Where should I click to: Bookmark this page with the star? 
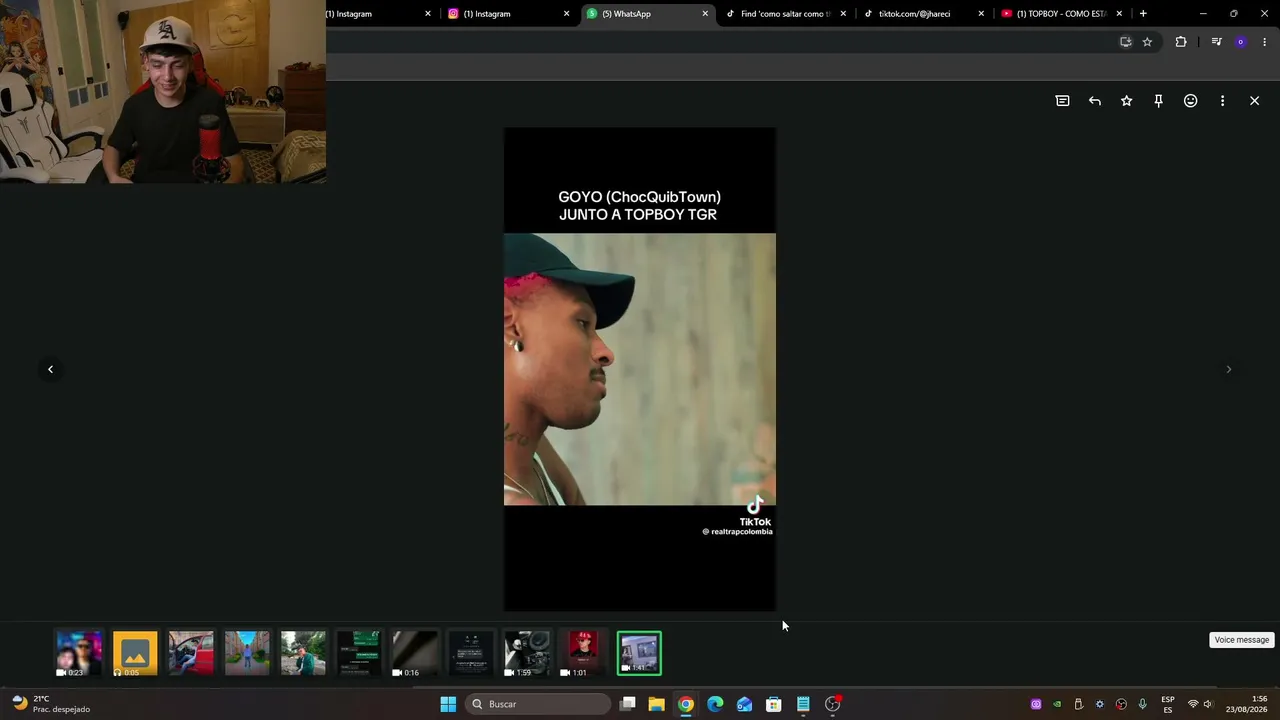coord(1147,42)
